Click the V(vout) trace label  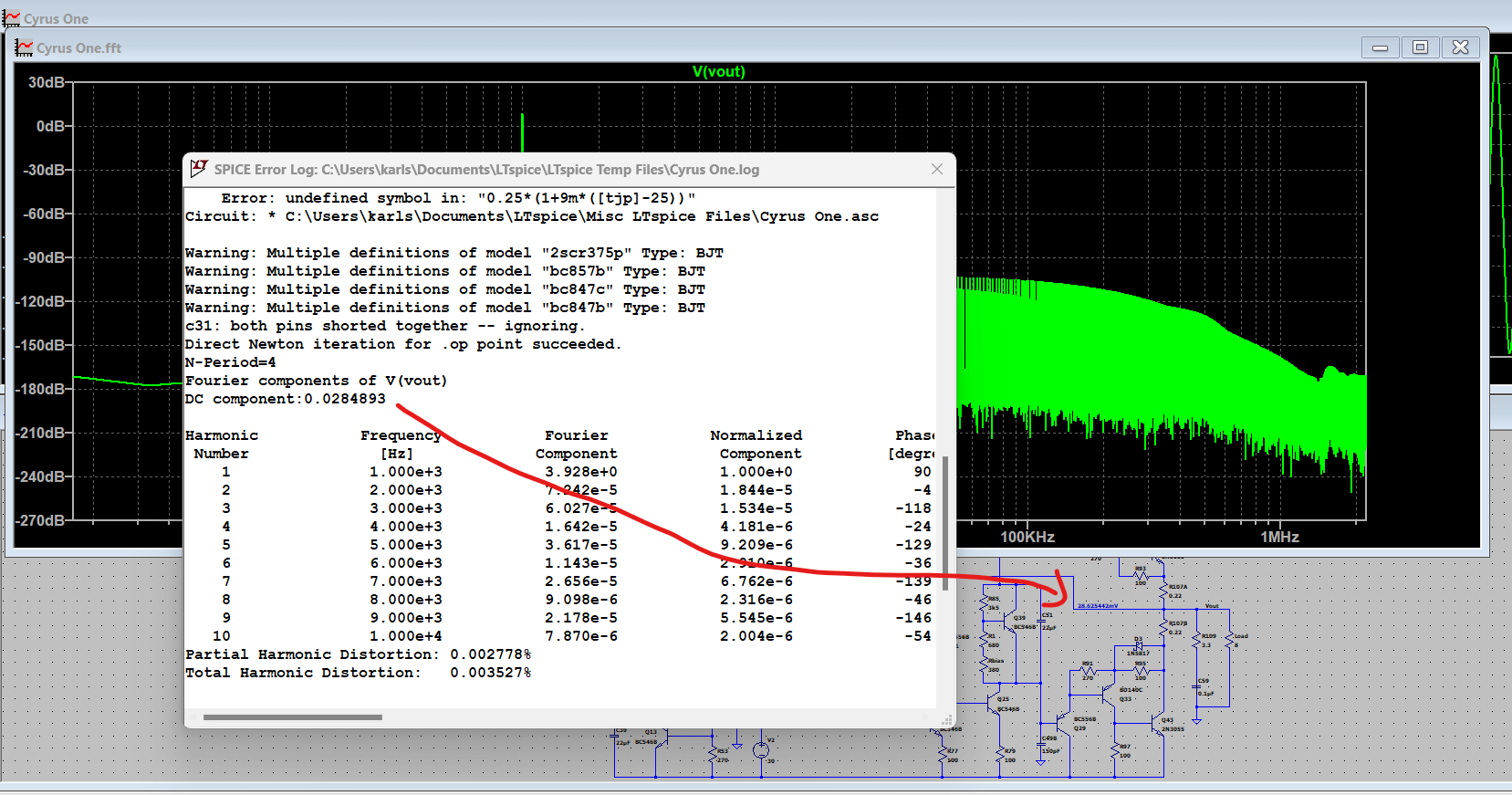(719, 71)
